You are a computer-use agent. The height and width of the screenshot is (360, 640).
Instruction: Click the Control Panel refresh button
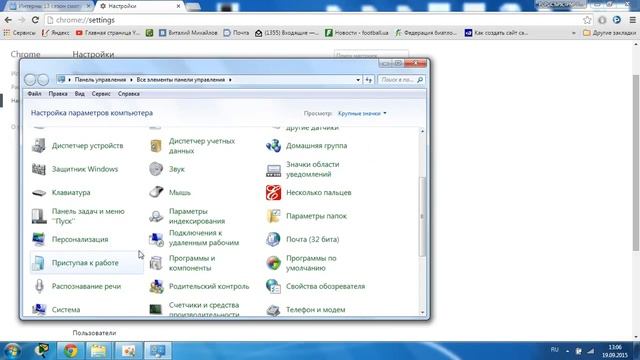point(369,80)
